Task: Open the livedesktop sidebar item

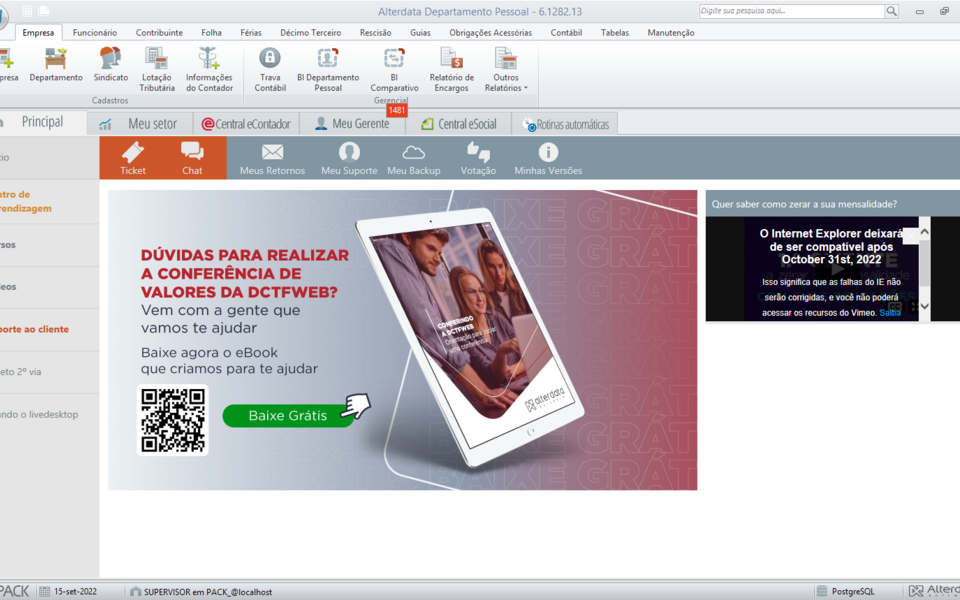Action: (x=39, y=414)
